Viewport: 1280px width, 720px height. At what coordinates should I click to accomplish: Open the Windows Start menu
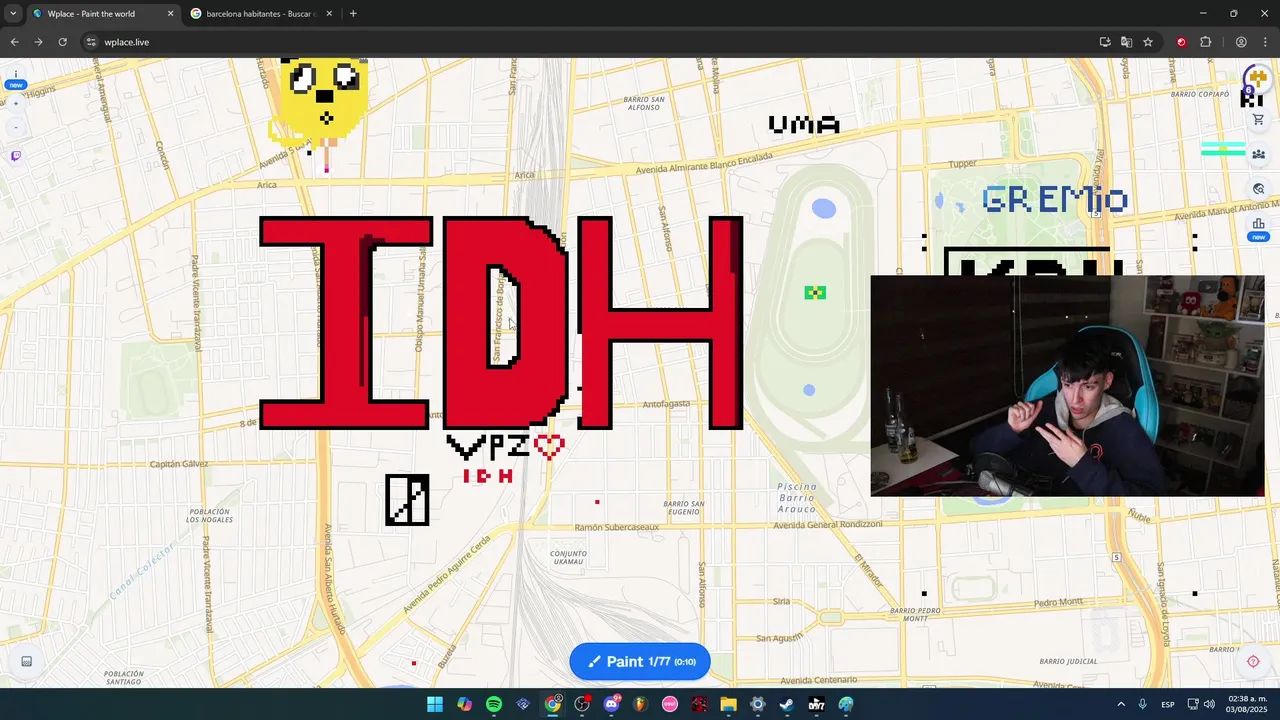tap(435, 704)
